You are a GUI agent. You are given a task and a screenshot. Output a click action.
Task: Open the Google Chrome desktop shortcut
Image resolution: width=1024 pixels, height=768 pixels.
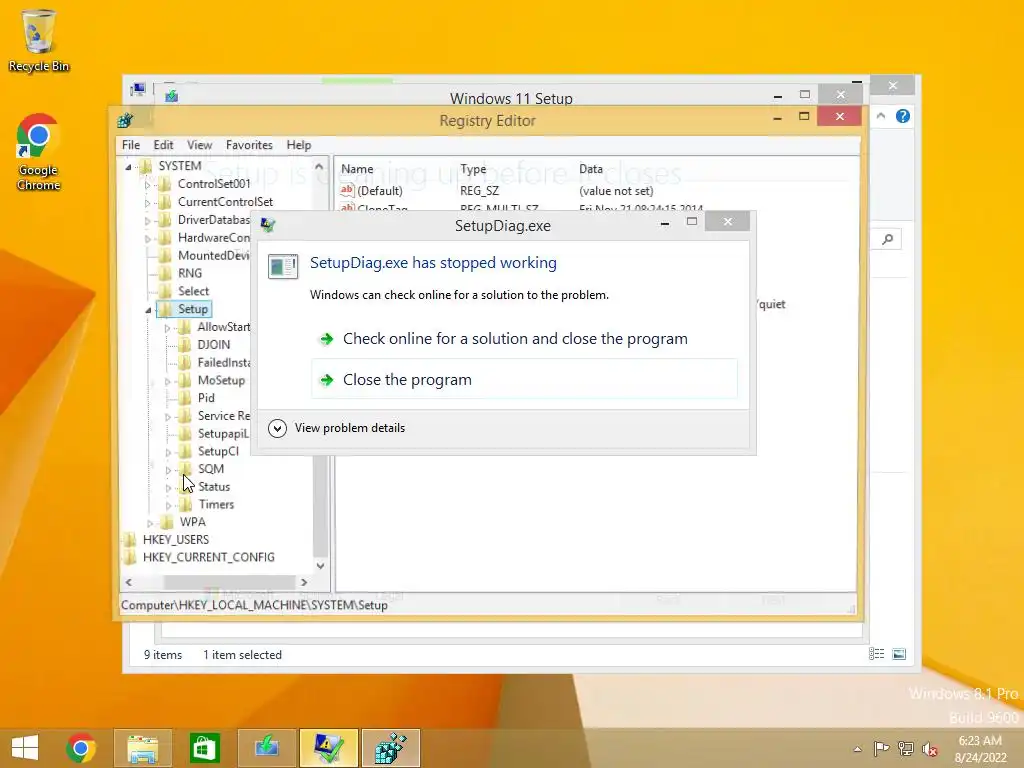[39, 152]
